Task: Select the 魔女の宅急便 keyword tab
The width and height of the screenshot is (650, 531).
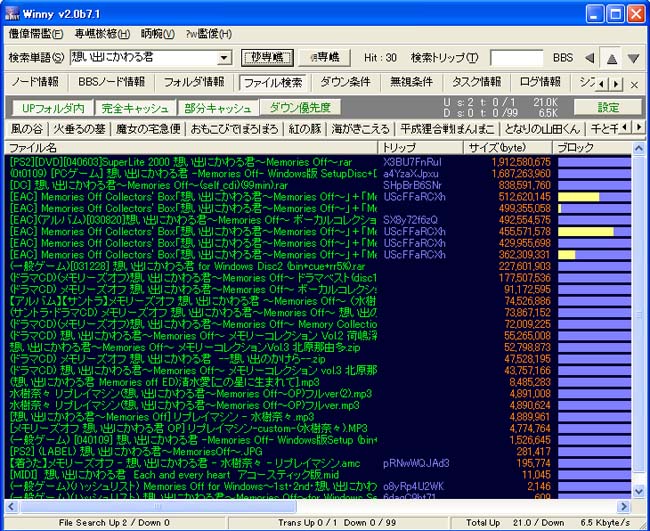Action: point(148,129)
